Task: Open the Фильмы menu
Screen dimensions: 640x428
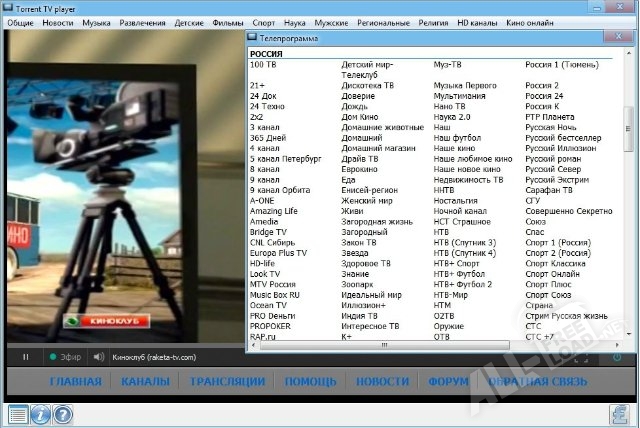Action: [x=228, y=21]
